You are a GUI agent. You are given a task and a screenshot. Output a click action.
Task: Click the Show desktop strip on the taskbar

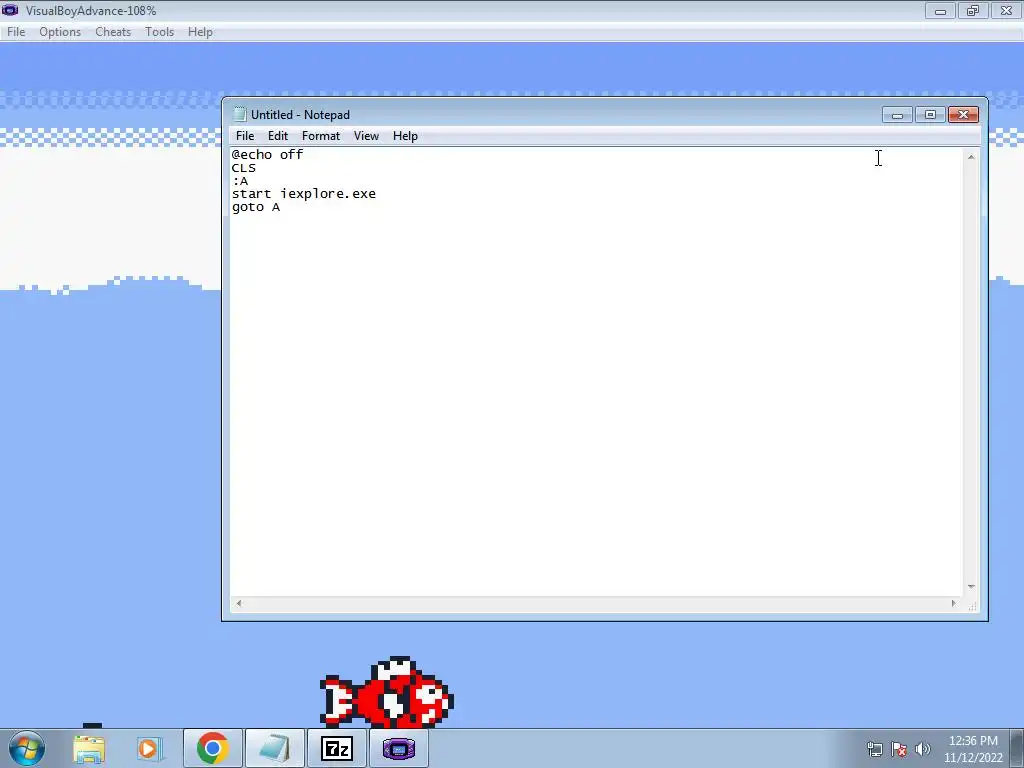1017,748
